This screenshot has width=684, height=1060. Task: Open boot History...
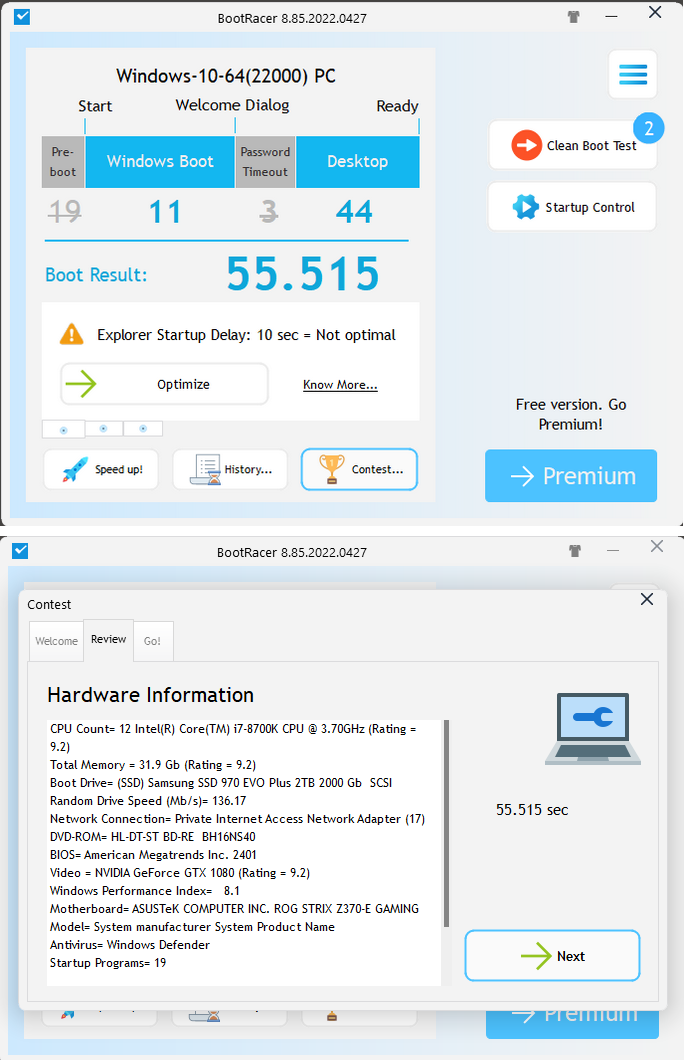230,469
